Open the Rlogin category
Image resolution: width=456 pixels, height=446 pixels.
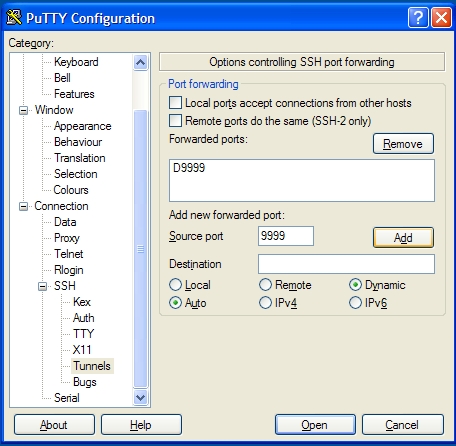click(69, 270)
